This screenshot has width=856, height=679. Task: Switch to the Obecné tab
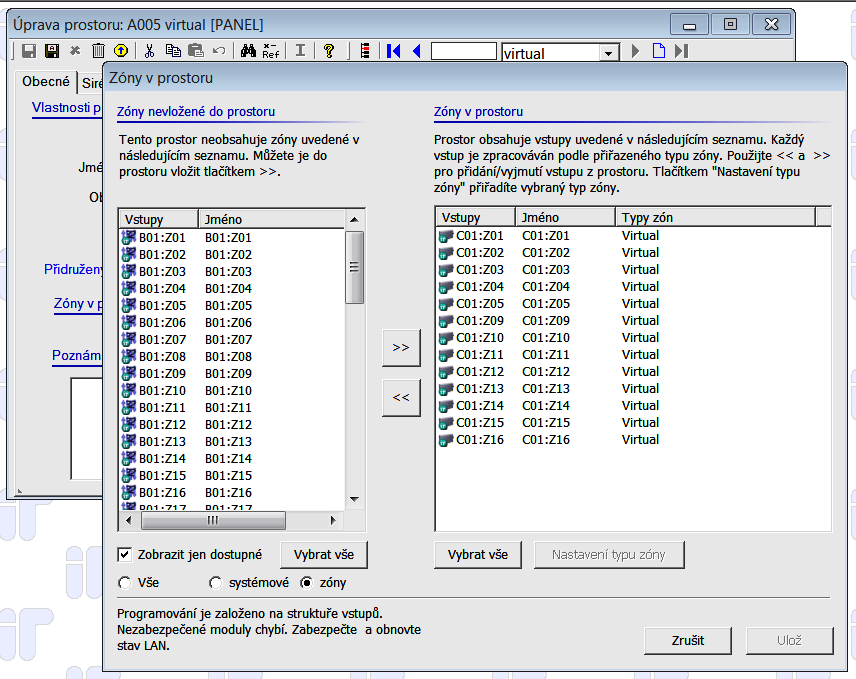pos(46,82)
